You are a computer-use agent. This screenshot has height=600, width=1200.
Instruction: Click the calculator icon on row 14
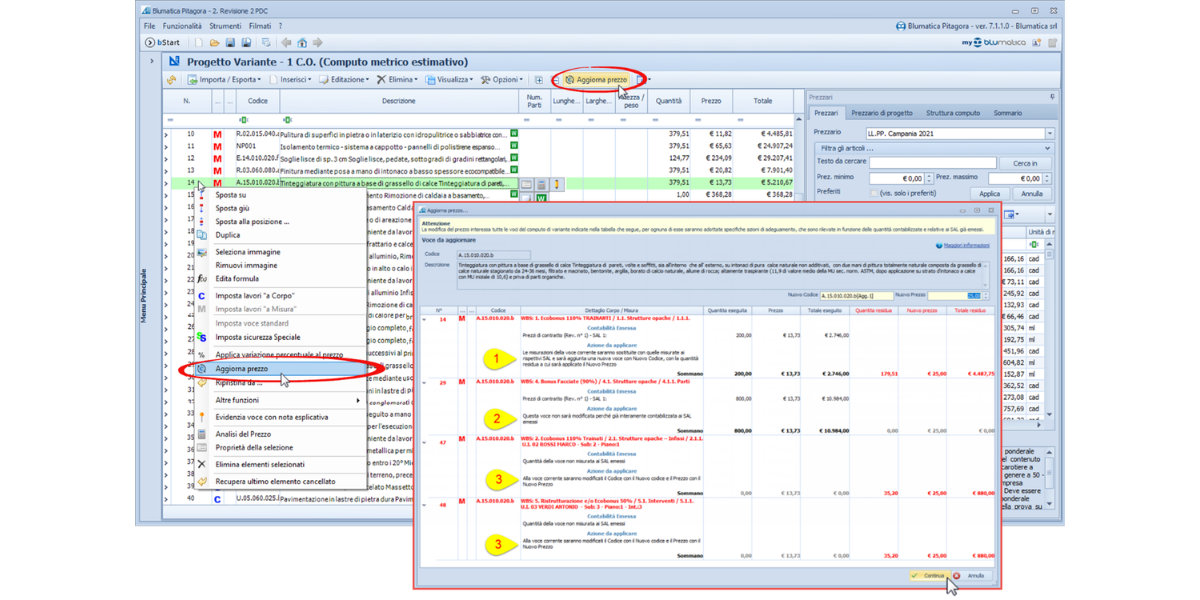(x=542, y=184)
